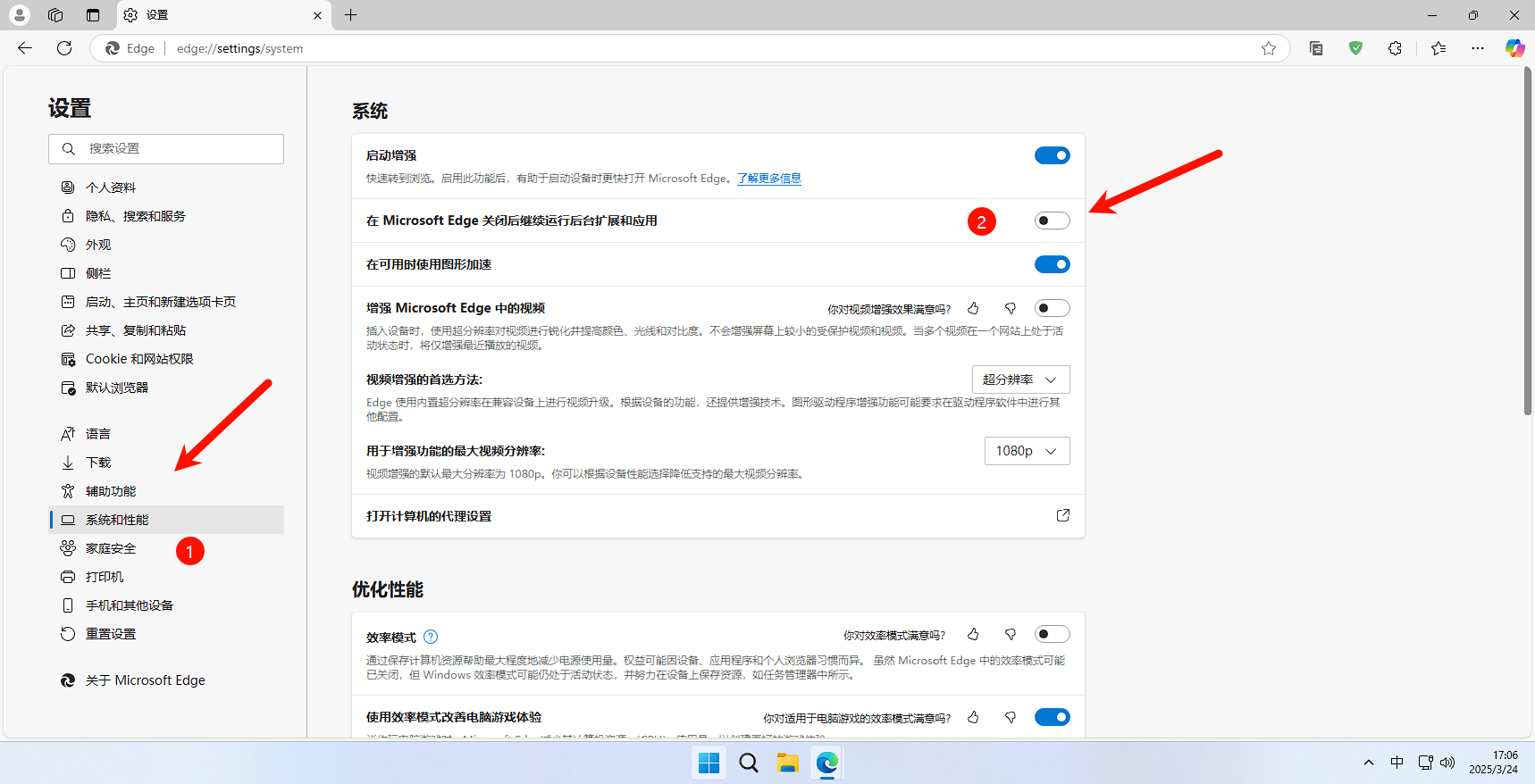This screenshot has height=784, width=1535.
Task: Click 打开计算机的代理设置 row
Action: coord(718,516)
